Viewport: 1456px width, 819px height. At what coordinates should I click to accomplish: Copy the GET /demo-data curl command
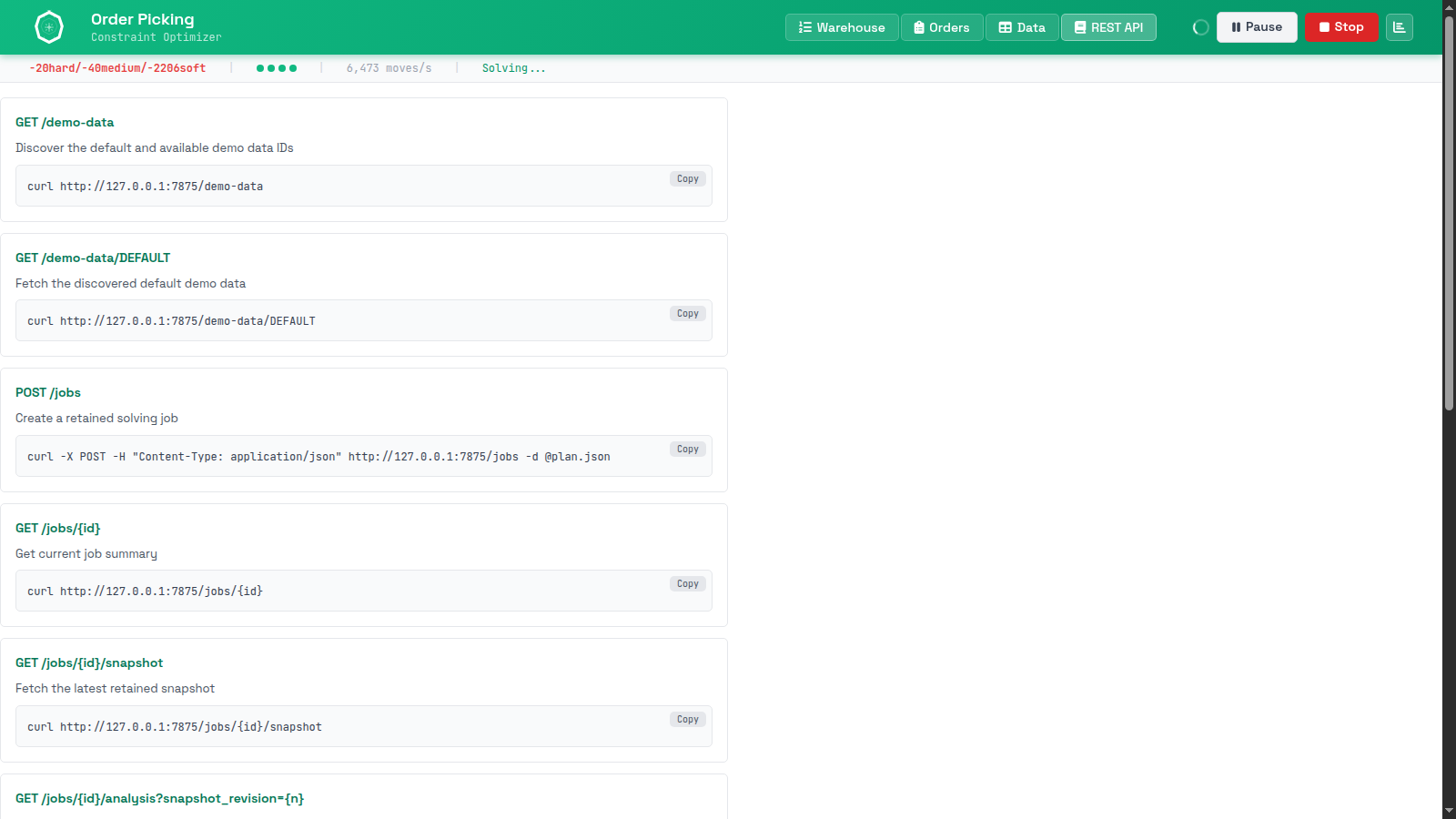point(688,179)
